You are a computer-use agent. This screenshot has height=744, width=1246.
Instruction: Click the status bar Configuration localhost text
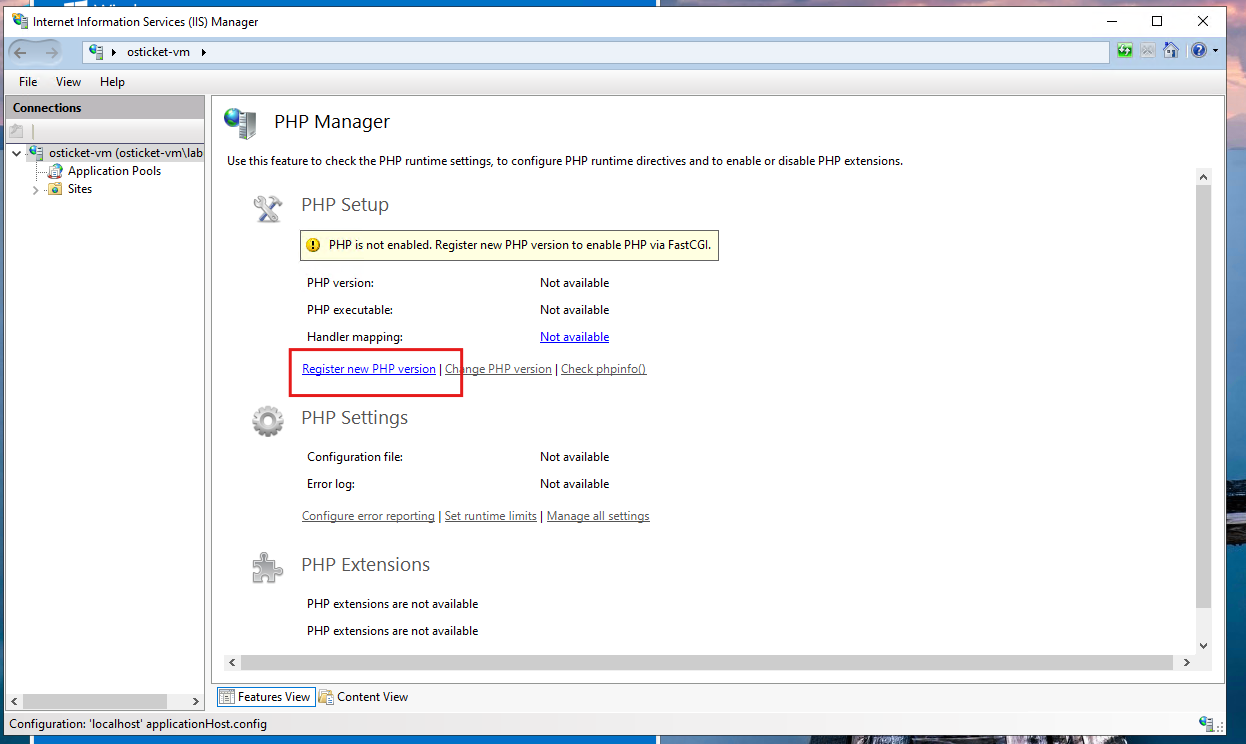[x=138, y=723]
